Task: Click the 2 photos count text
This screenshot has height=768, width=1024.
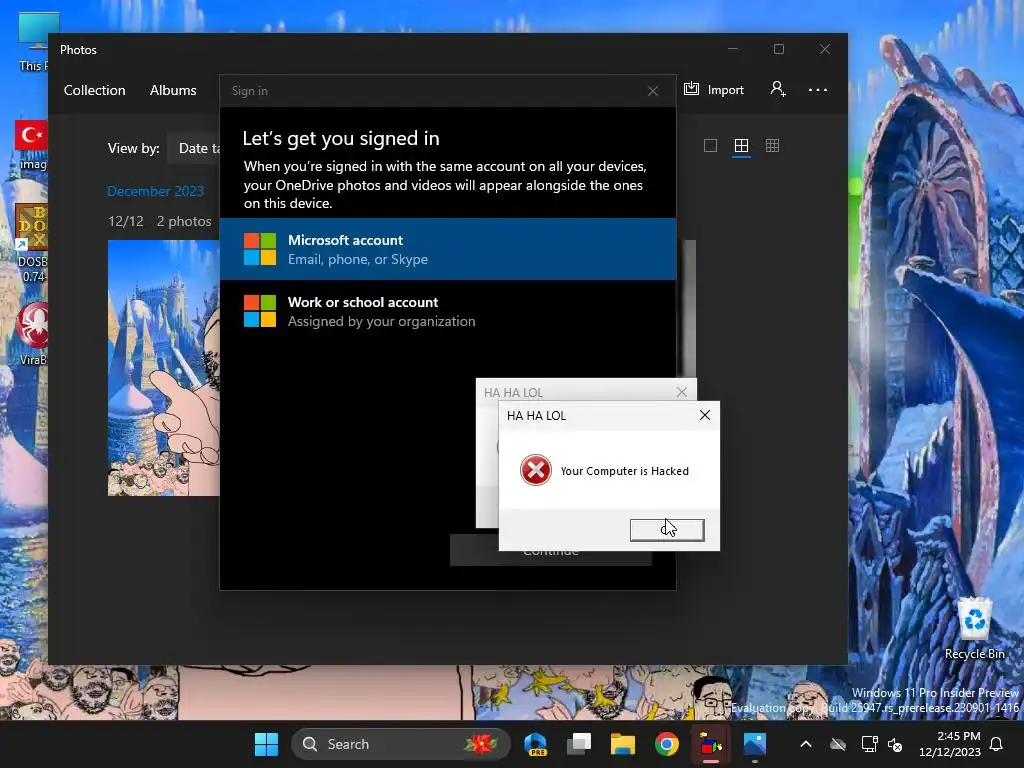Action: tap(184, 221)
